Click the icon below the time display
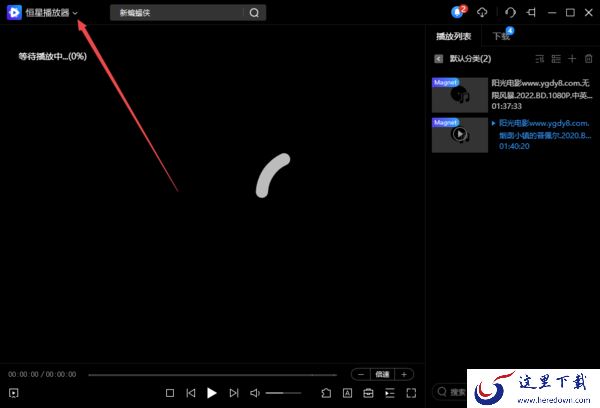Image resolution: width=600 pixels, height=408 pixels. click(14, 393)
